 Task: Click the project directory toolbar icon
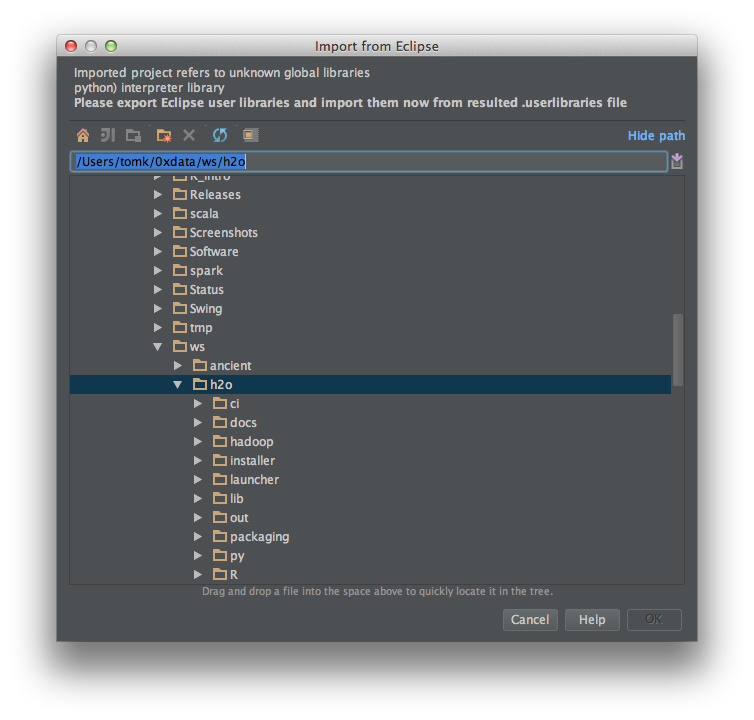click(x=108, y=135)
